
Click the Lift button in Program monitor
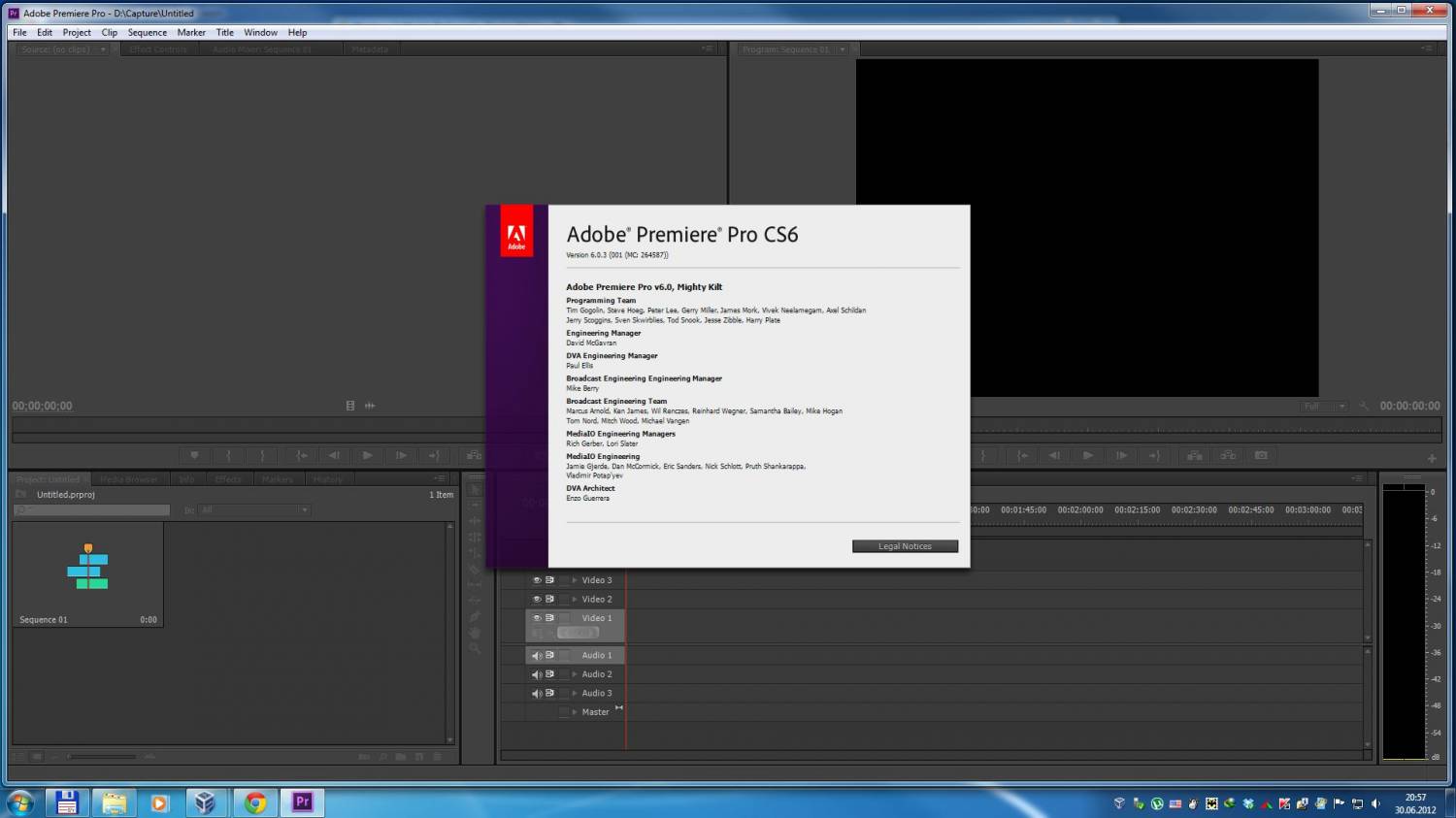[x=1195, y=455]
